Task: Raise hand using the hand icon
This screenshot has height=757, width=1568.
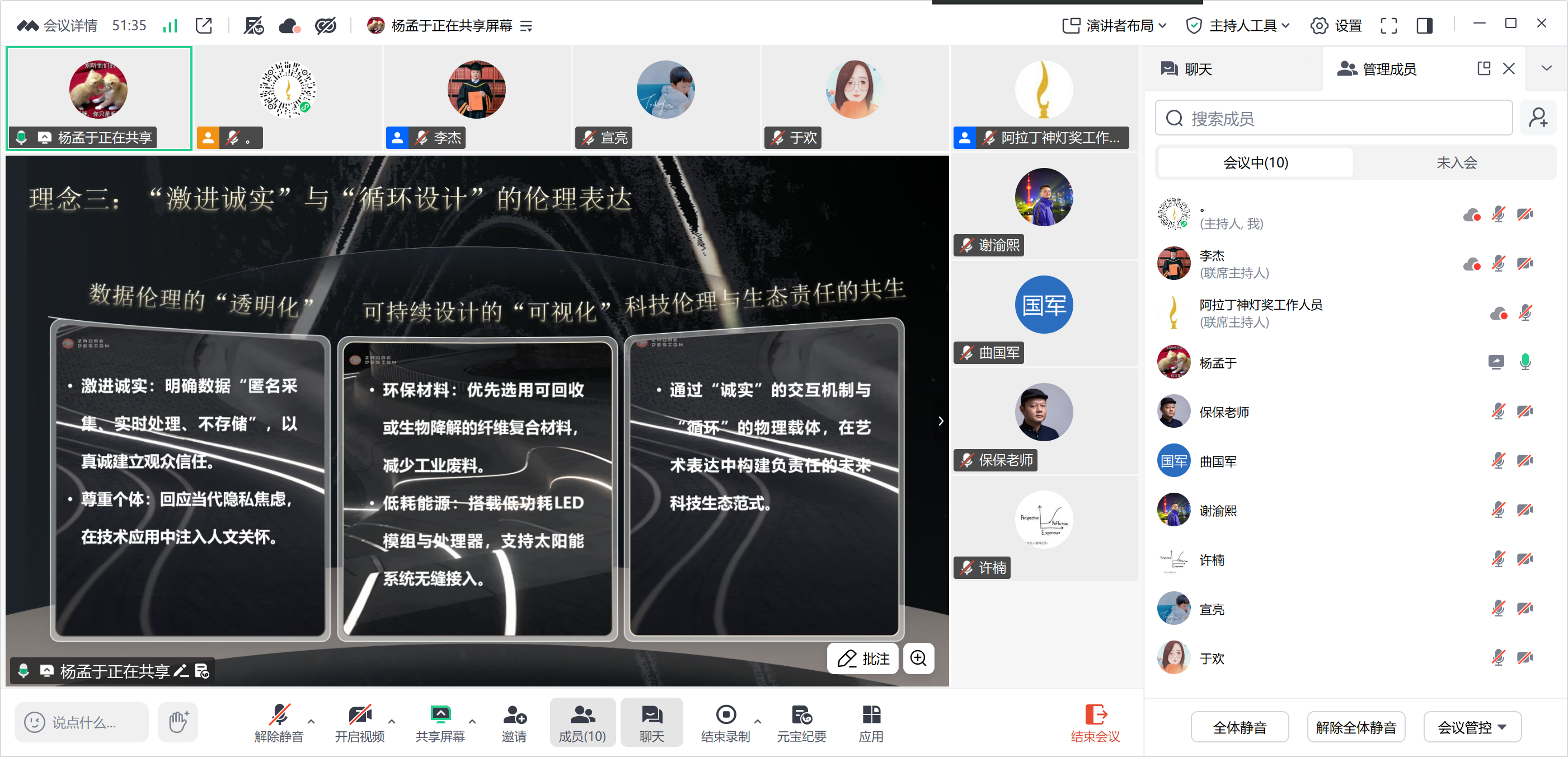Action: coord(177,722)
